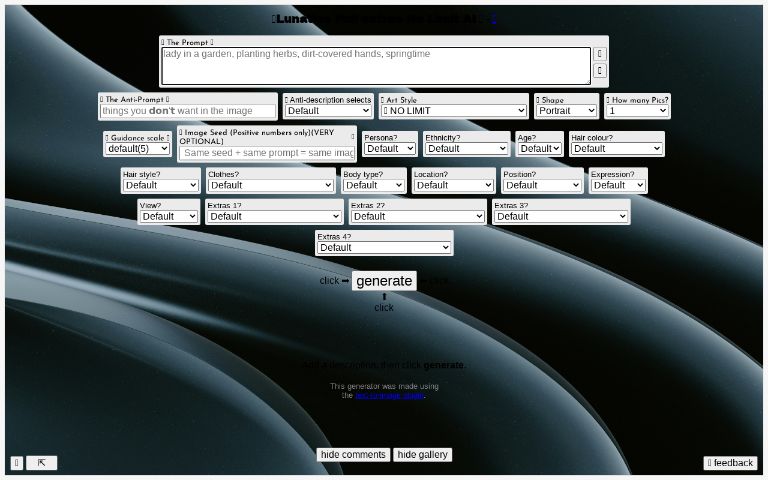Click the small icon right of Image Seed label
Viewport: 768px width, 480px height.
coord(352,136)
